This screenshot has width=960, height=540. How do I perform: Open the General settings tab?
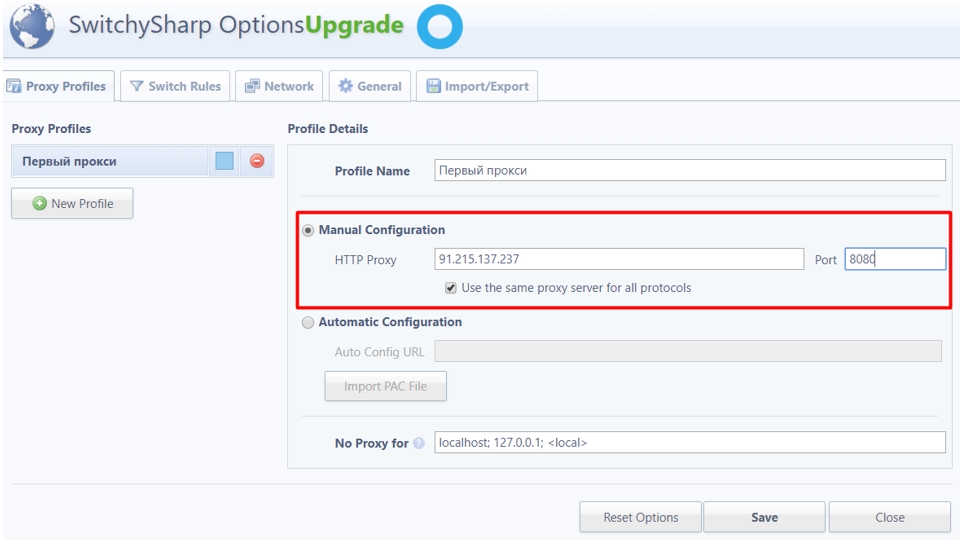point(370,86)
